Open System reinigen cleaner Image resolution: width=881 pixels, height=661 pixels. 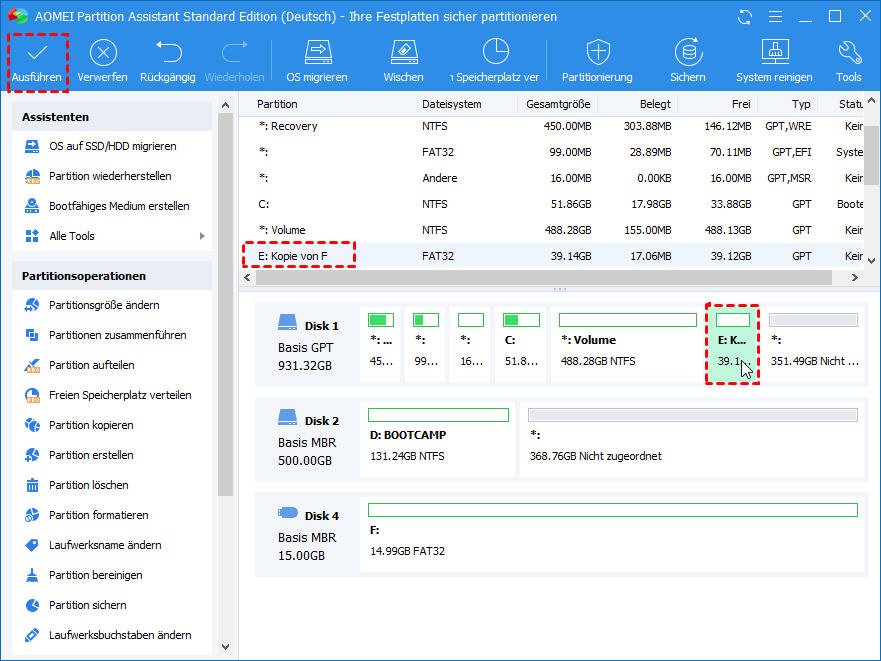coord(775,53)
